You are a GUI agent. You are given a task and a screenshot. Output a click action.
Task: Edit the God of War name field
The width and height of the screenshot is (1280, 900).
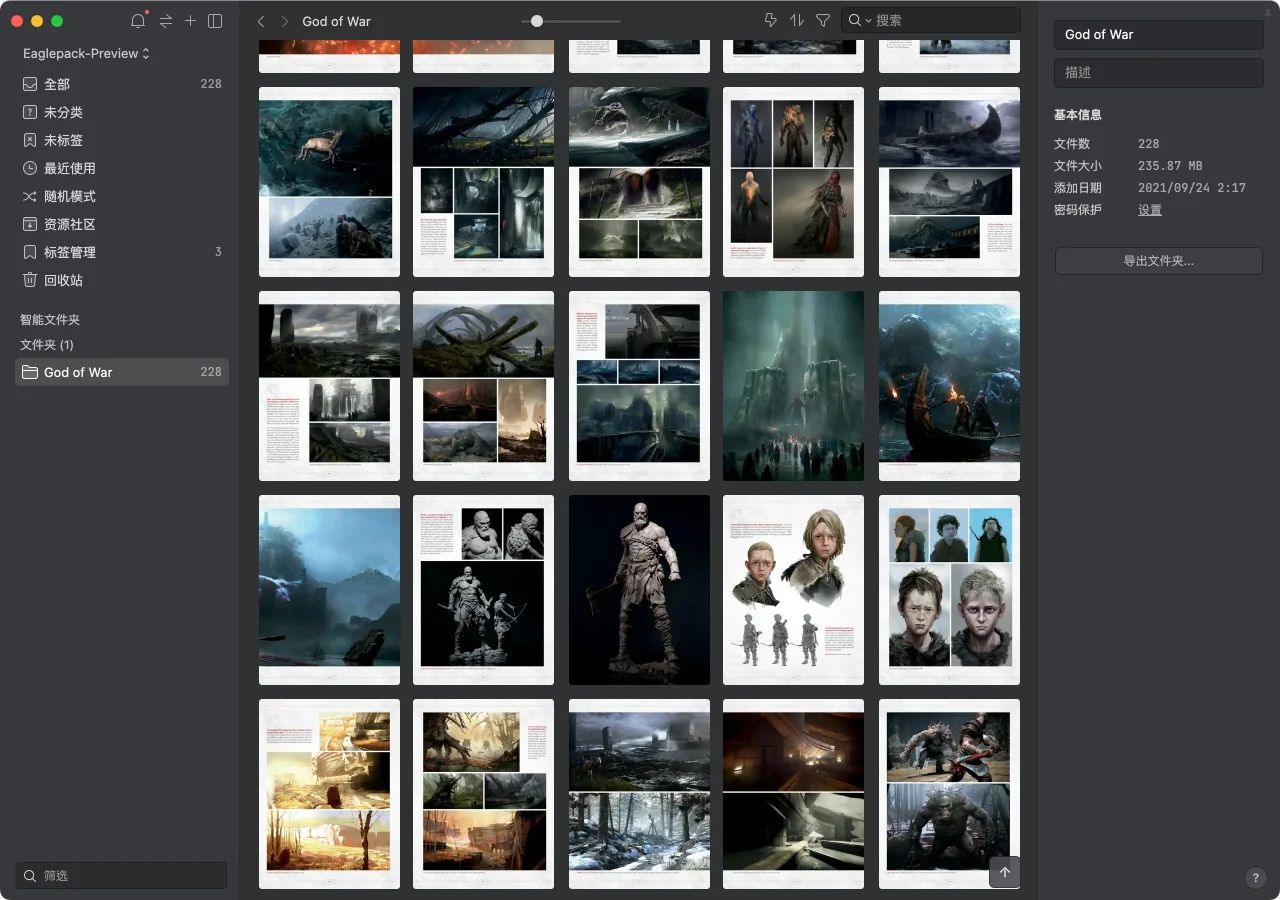click(1159, 34)
